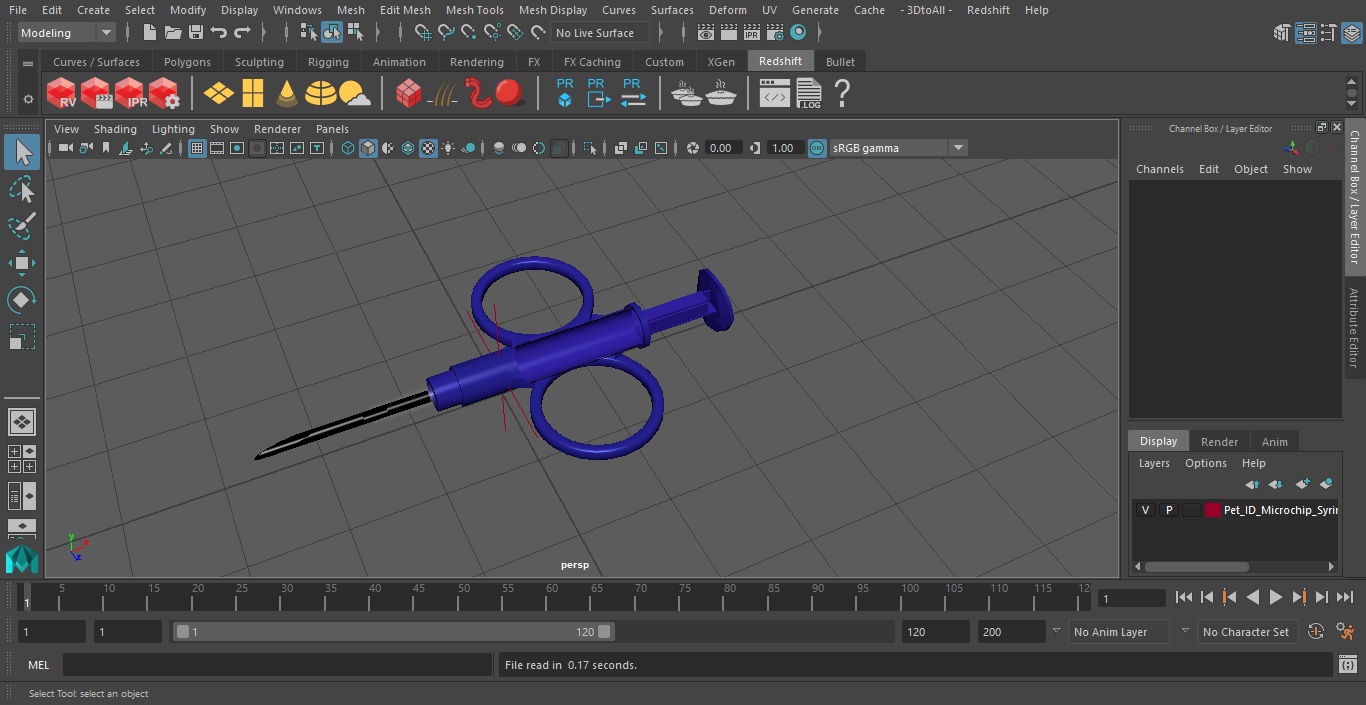The image size is (1366, 705).
Task: Click the Redshift proxy export PR icon
Action: click(x=597, y=94)
